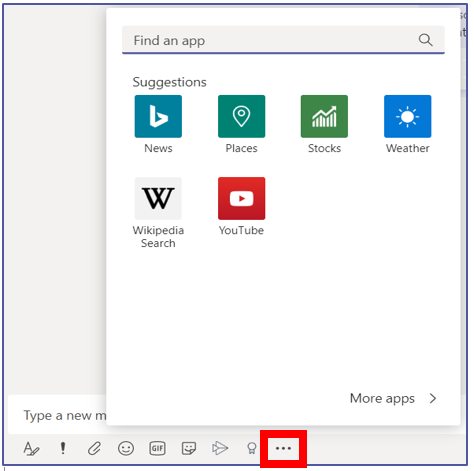Attach a file using the paperclip icon

tap(94, 448)
